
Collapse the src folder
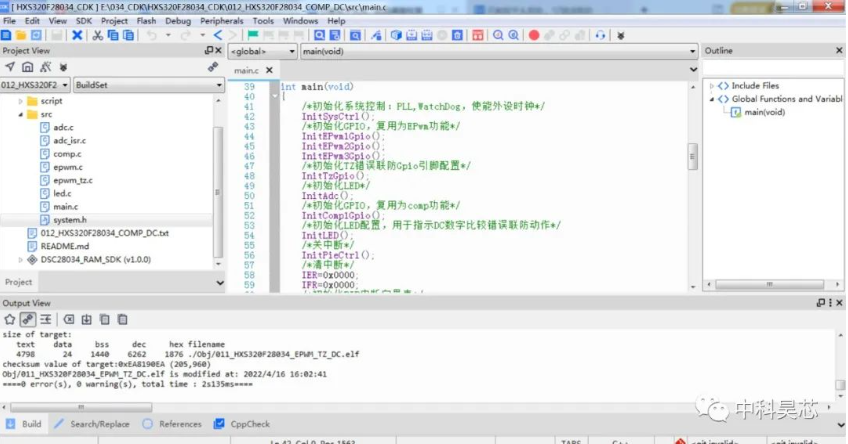tap(21, 115)
